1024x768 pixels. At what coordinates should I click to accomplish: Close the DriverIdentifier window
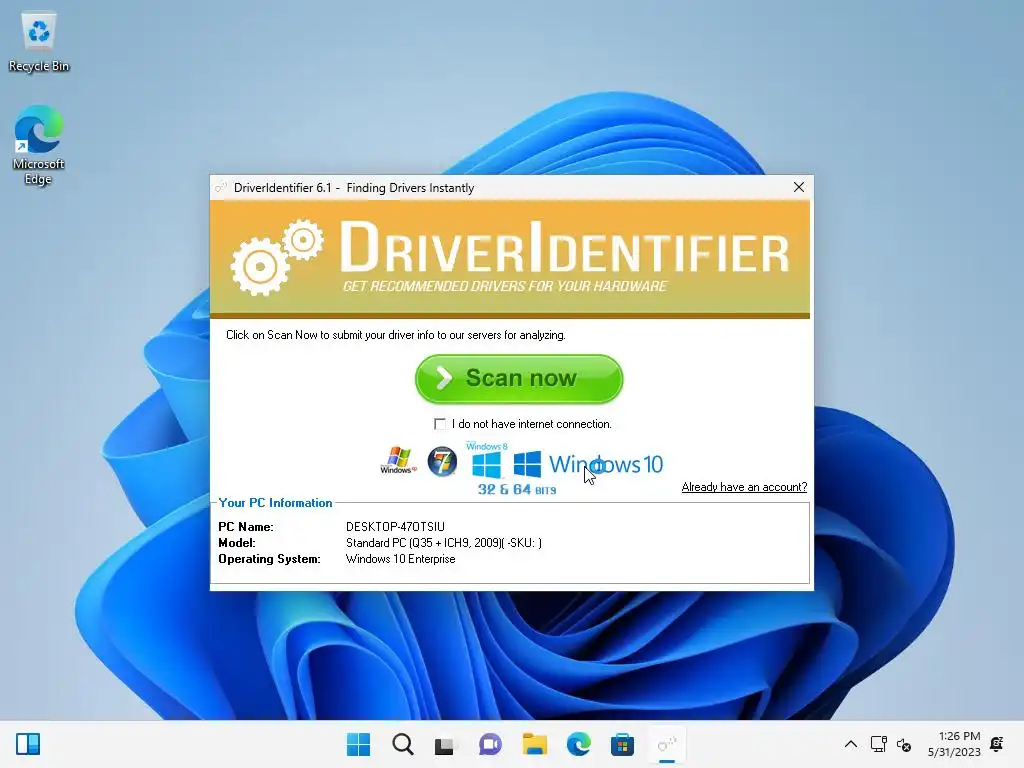tap(799, 187)
